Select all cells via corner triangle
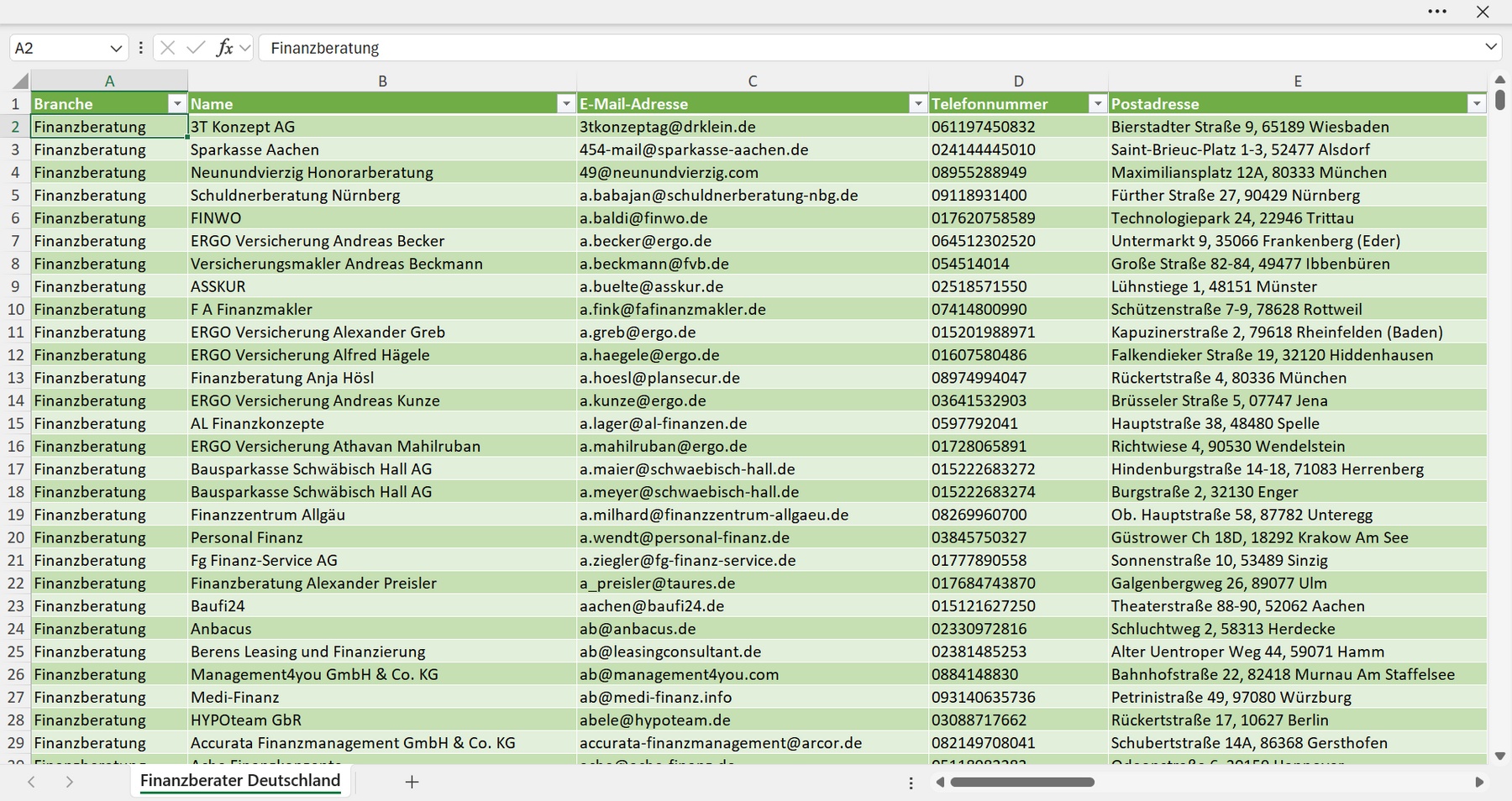The image size is (1512, 801). click(20, 81)
